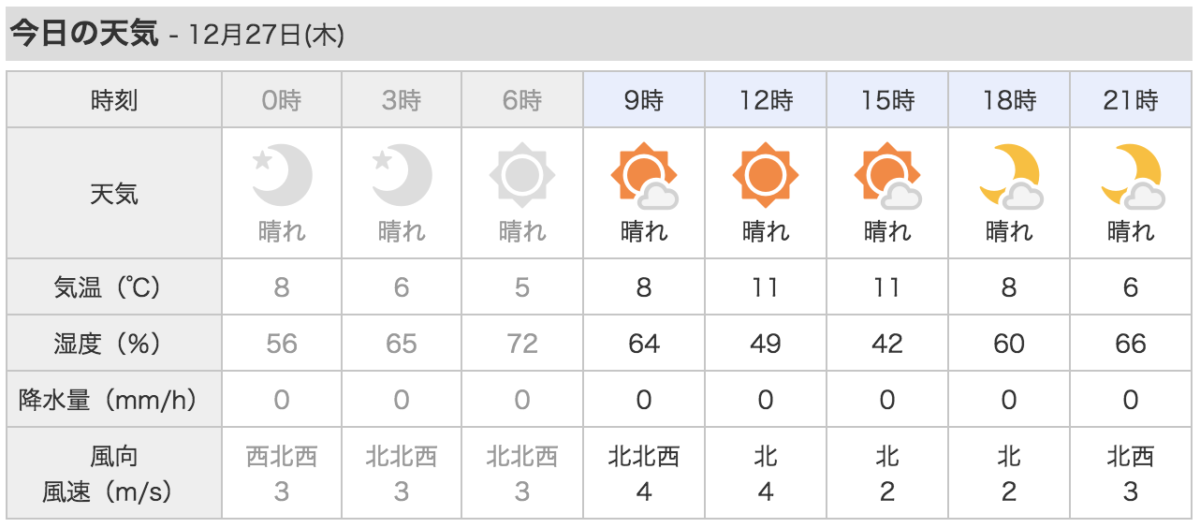
Task: Click the 風向 風速 row label
Action: coord(114,474)
